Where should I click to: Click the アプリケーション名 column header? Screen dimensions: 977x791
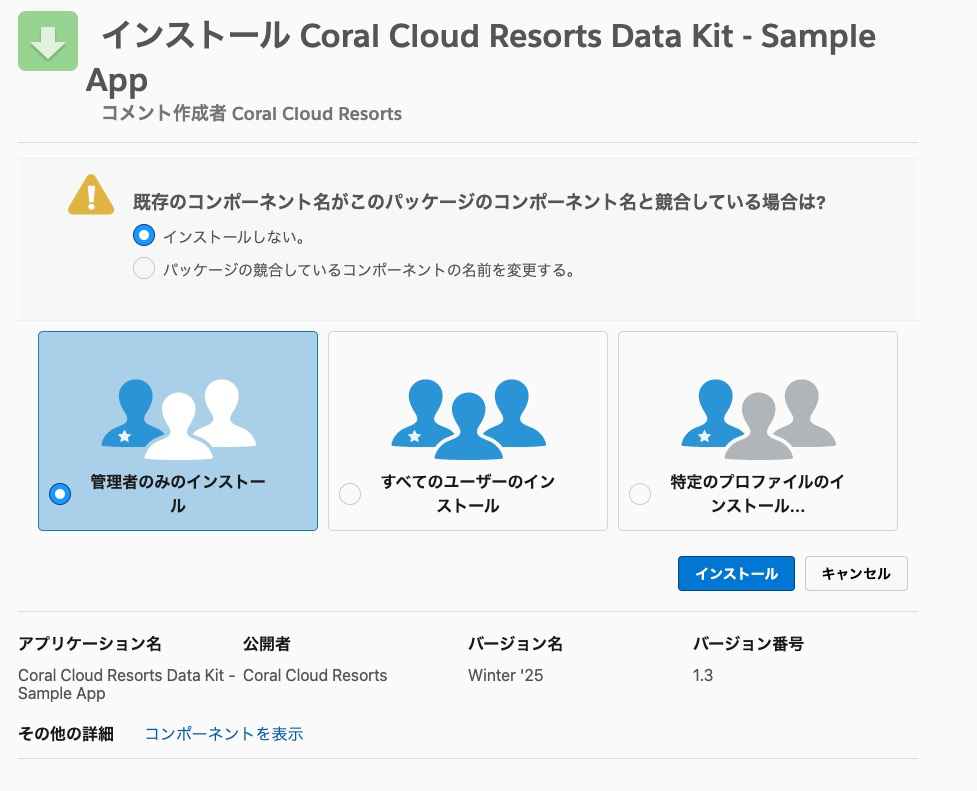90,643
